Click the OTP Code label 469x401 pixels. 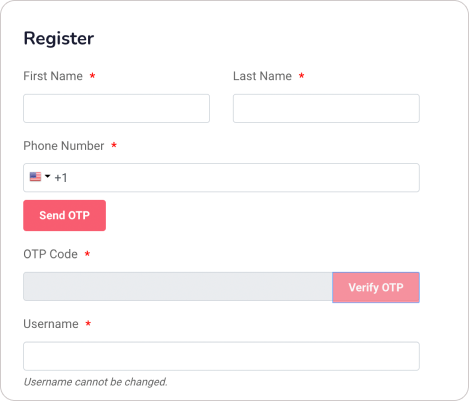tap(50, 254)
